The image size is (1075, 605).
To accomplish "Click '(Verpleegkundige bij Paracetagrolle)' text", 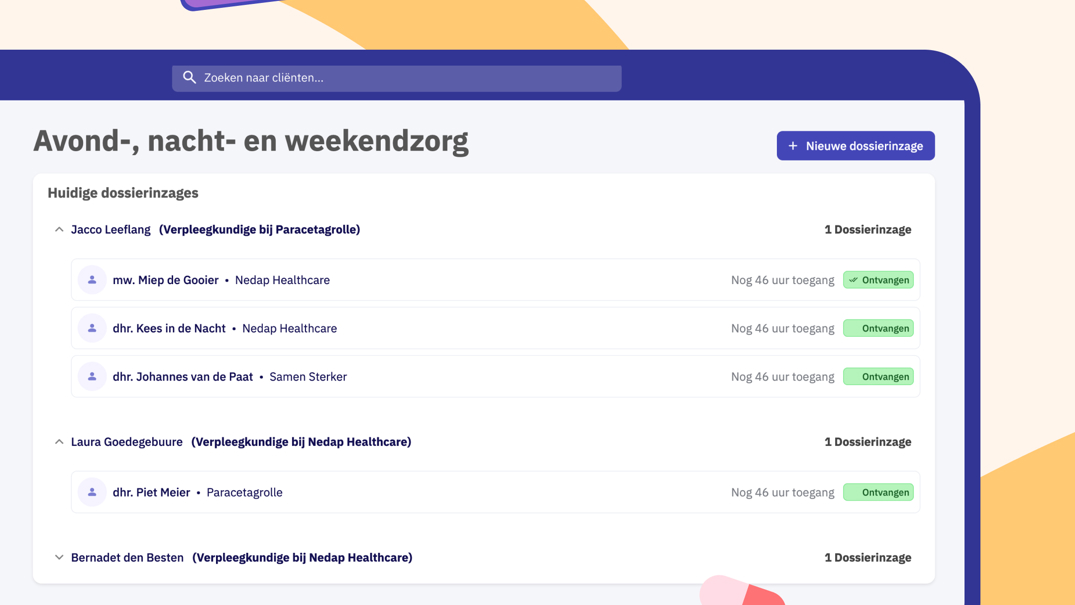I will 259,230.
